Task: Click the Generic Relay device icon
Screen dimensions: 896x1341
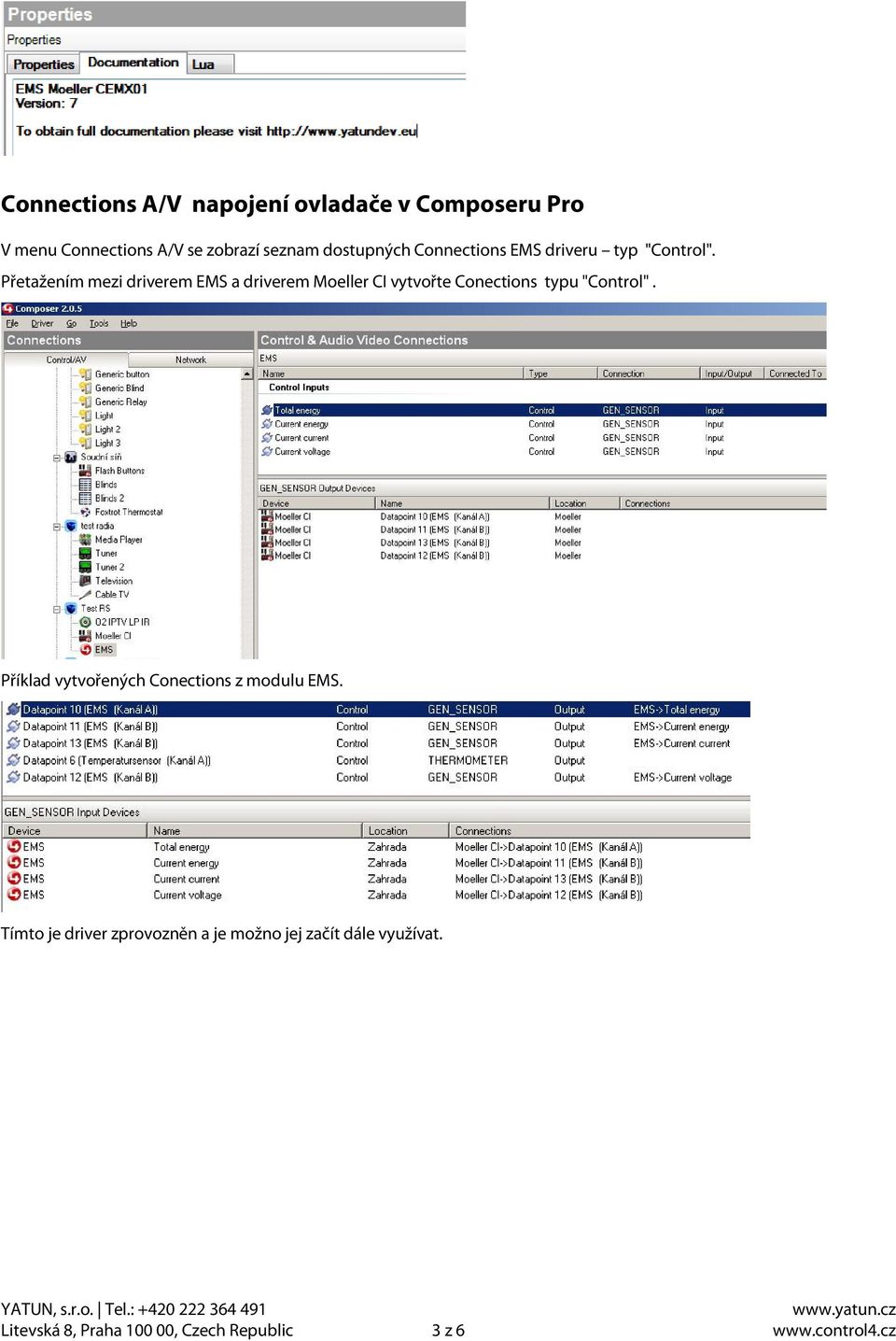Action: pos(85,402)
